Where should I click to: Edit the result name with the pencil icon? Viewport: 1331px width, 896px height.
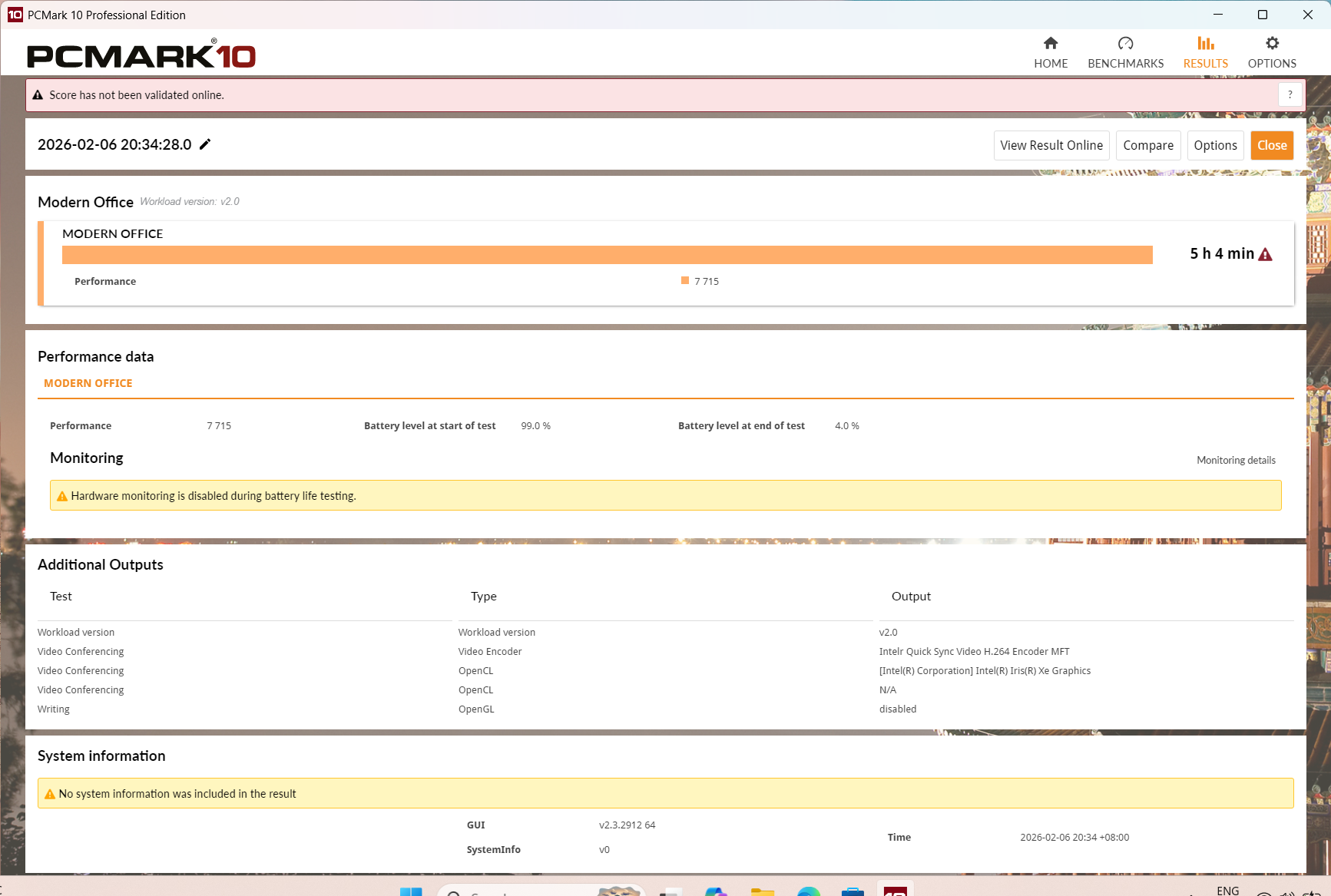click(205, 144)
